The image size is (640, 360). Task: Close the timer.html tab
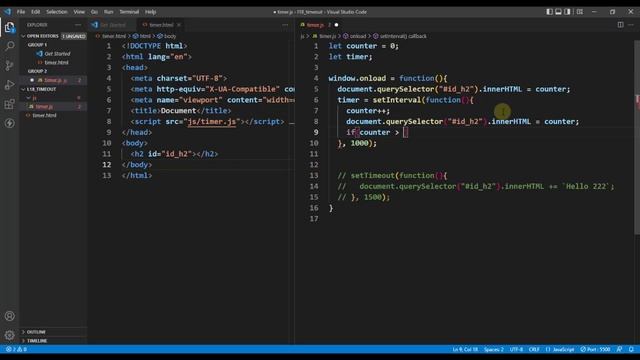point(179,25)
